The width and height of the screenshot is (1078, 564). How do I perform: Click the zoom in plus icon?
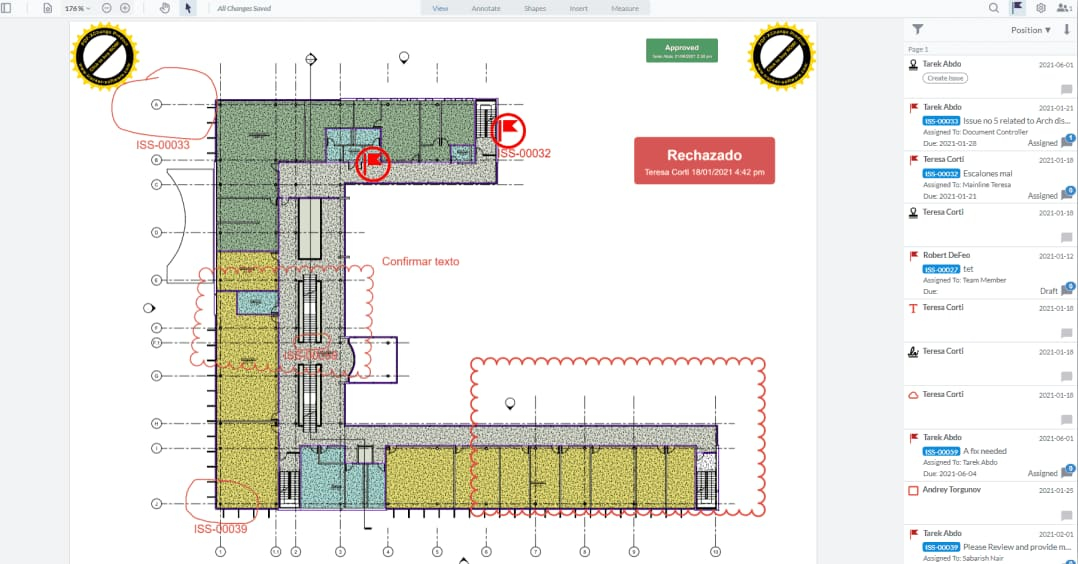[x=125, y=8]
